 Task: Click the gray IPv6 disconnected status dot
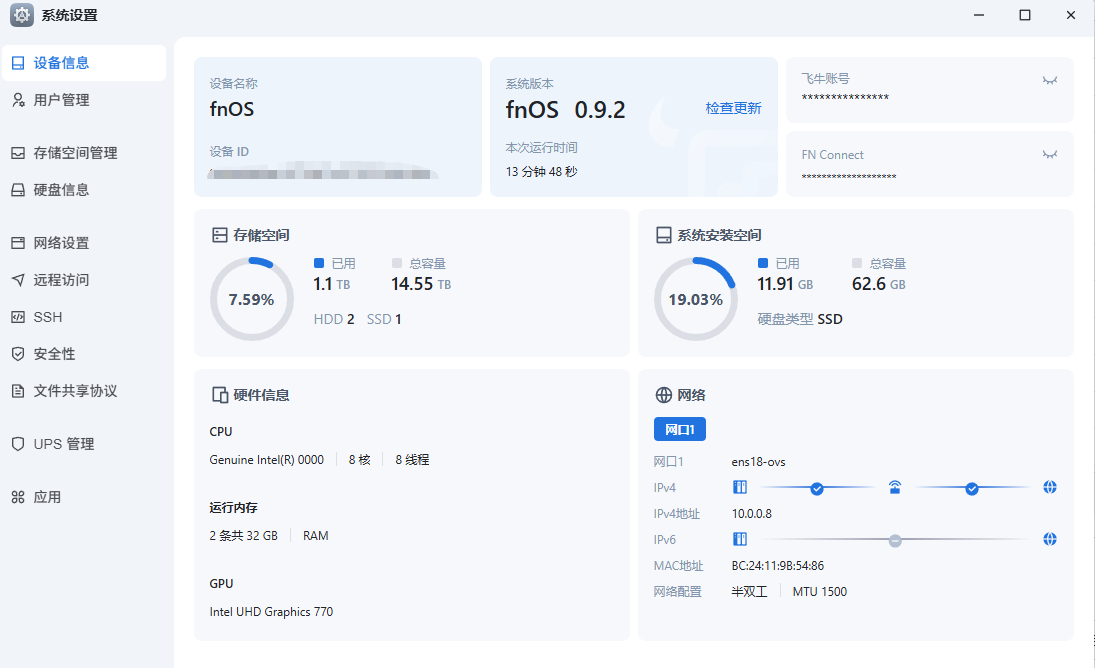(x=895, y=540)
